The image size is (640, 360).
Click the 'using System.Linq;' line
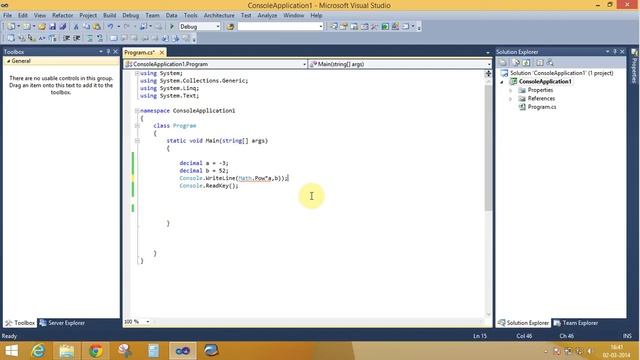(x=169, y=88)
